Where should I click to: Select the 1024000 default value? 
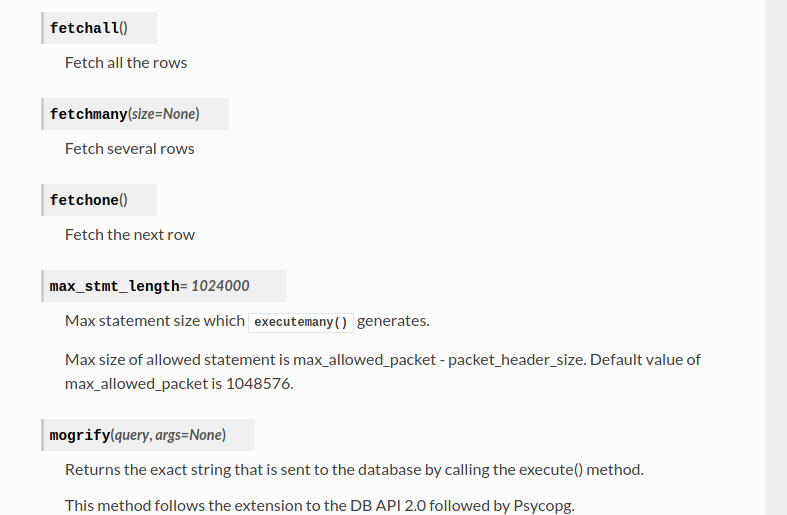click(220, 286)
